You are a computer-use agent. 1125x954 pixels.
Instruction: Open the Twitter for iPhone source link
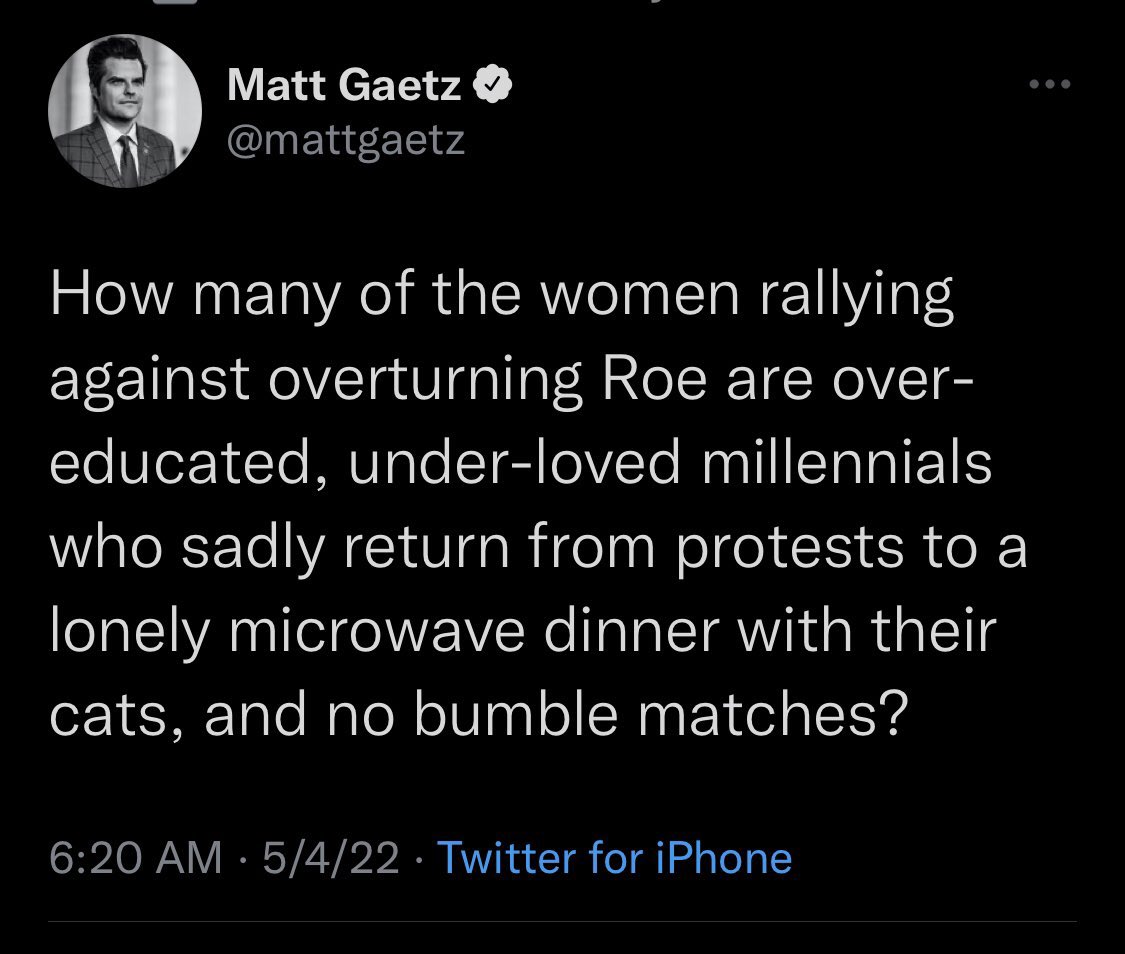(x=614, y=858)
